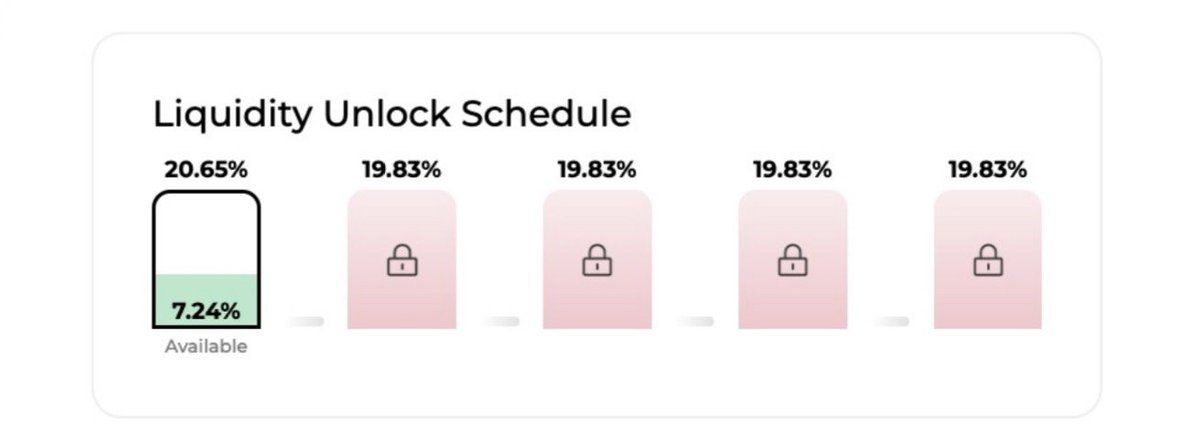Select the padlock icon in the third bar
The height and width of the screenshot is (448, 1200).
coord(597,262)
